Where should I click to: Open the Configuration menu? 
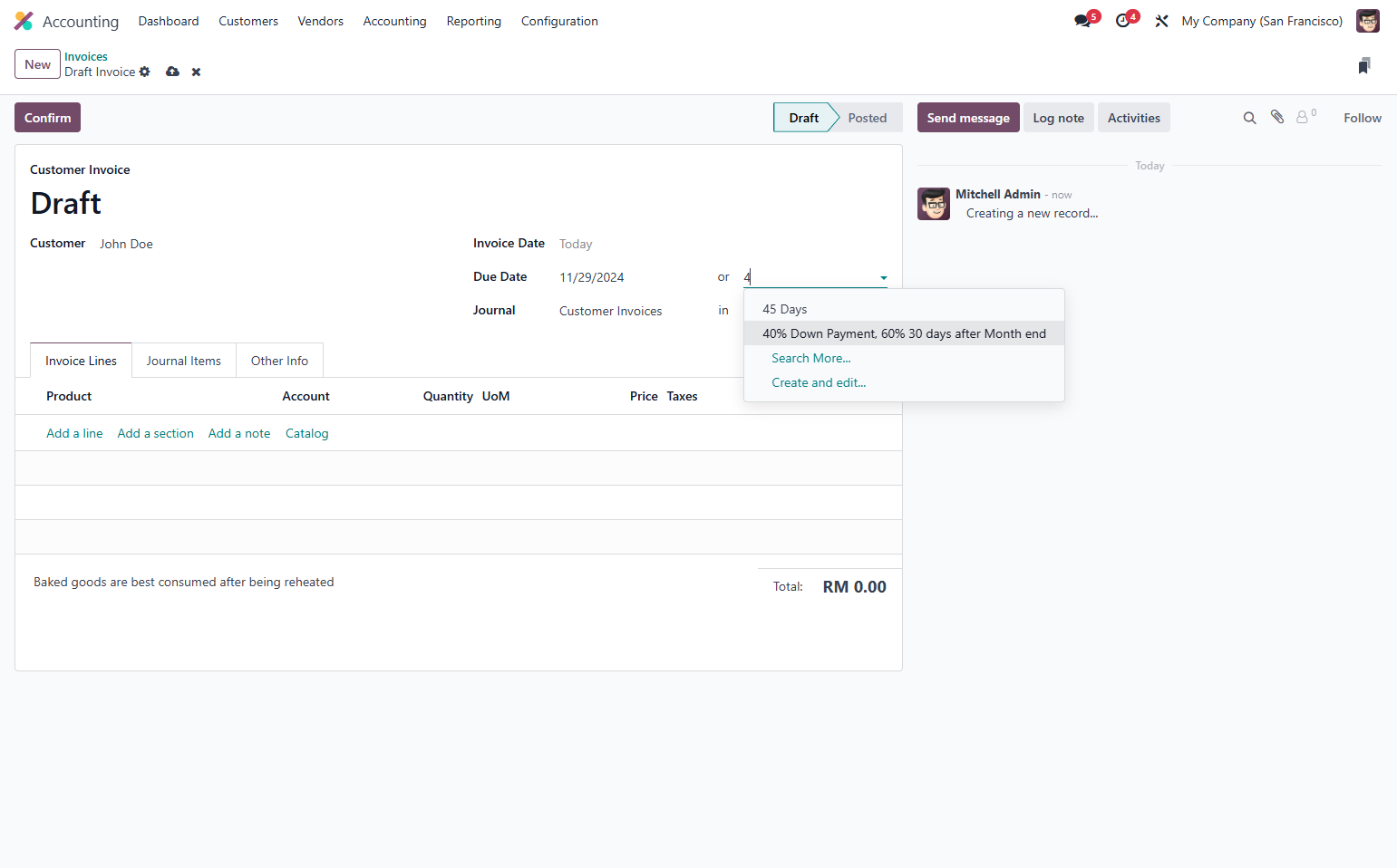click(x=559, y=21)
